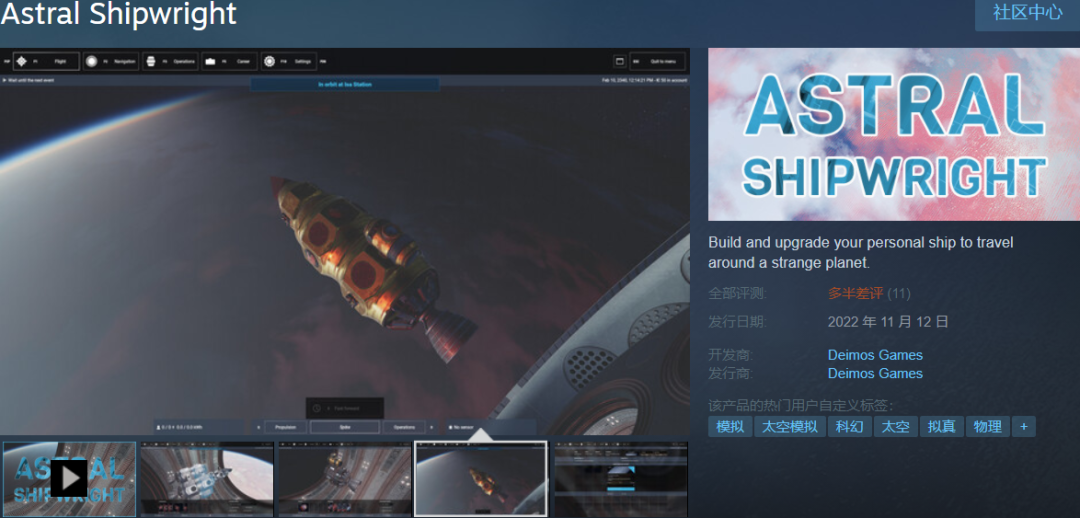Open the 社区中心 community hub button
Screen dimensions: 1080x518
[x=1027, y=13]
